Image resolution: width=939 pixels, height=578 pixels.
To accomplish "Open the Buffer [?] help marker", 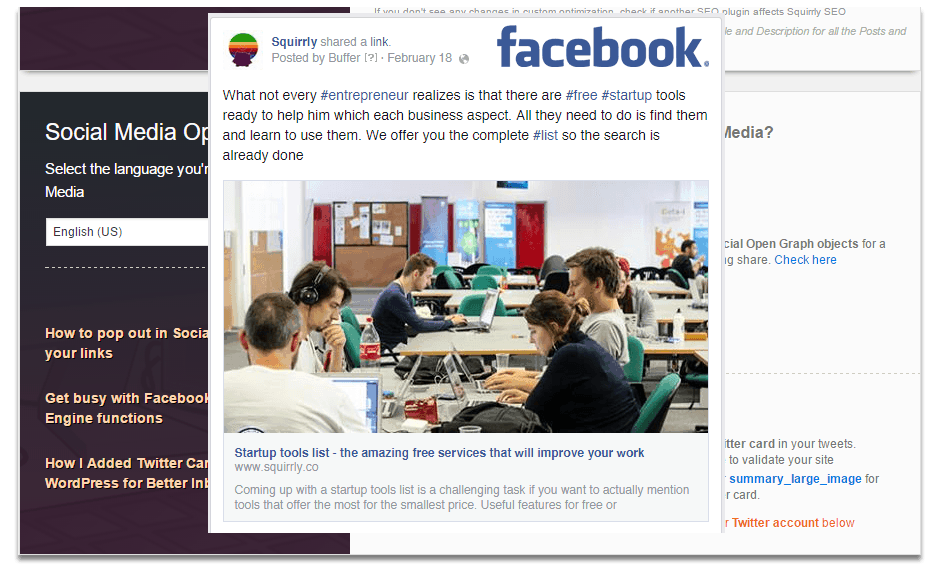I will [x=371, y=58].
